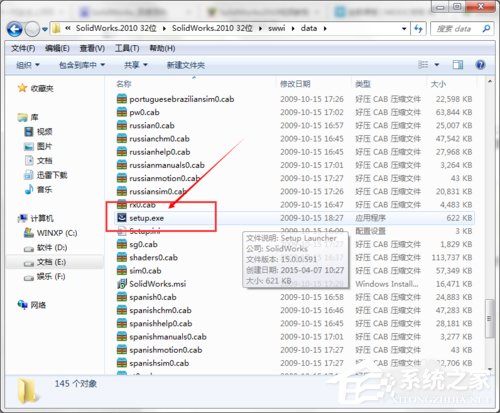Open the 音乐 library
Image resolution: width=500 pixels, height=413 pixels.
39,190
